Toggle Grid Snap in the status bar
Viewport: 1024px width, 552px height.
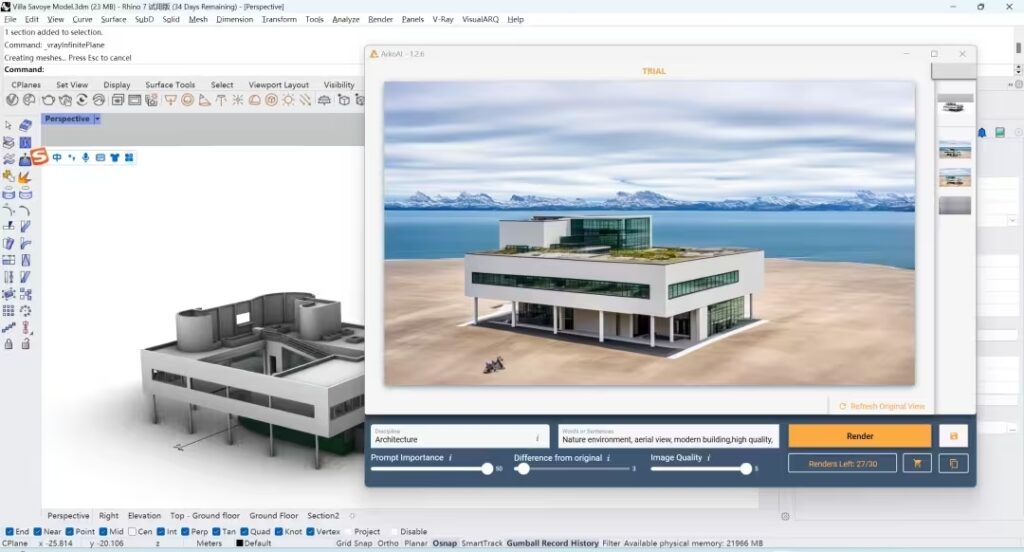pyautogui.click(x=353, y=543)
